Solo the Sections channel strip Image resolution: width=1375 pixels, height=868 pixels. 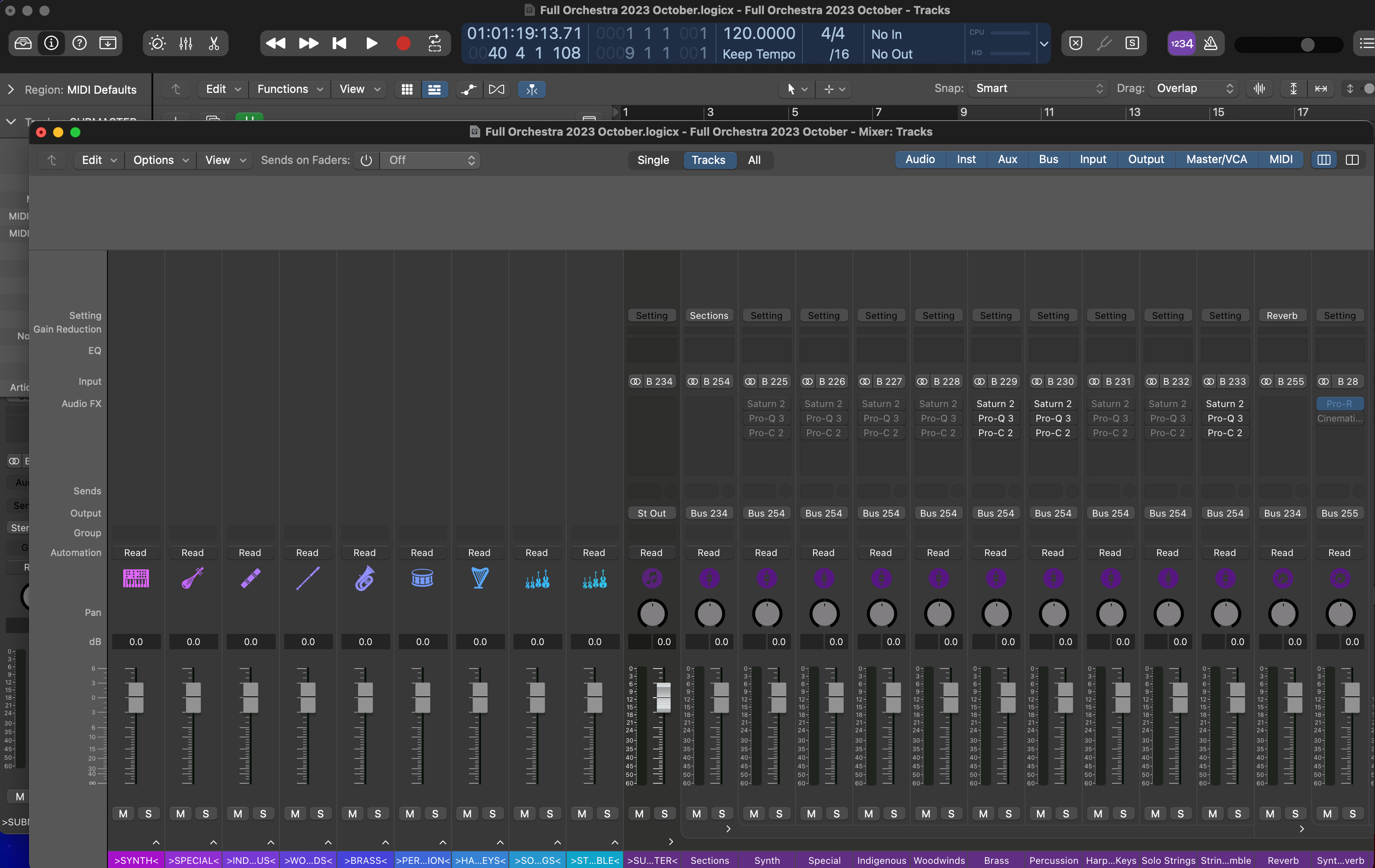click(722, 814)
